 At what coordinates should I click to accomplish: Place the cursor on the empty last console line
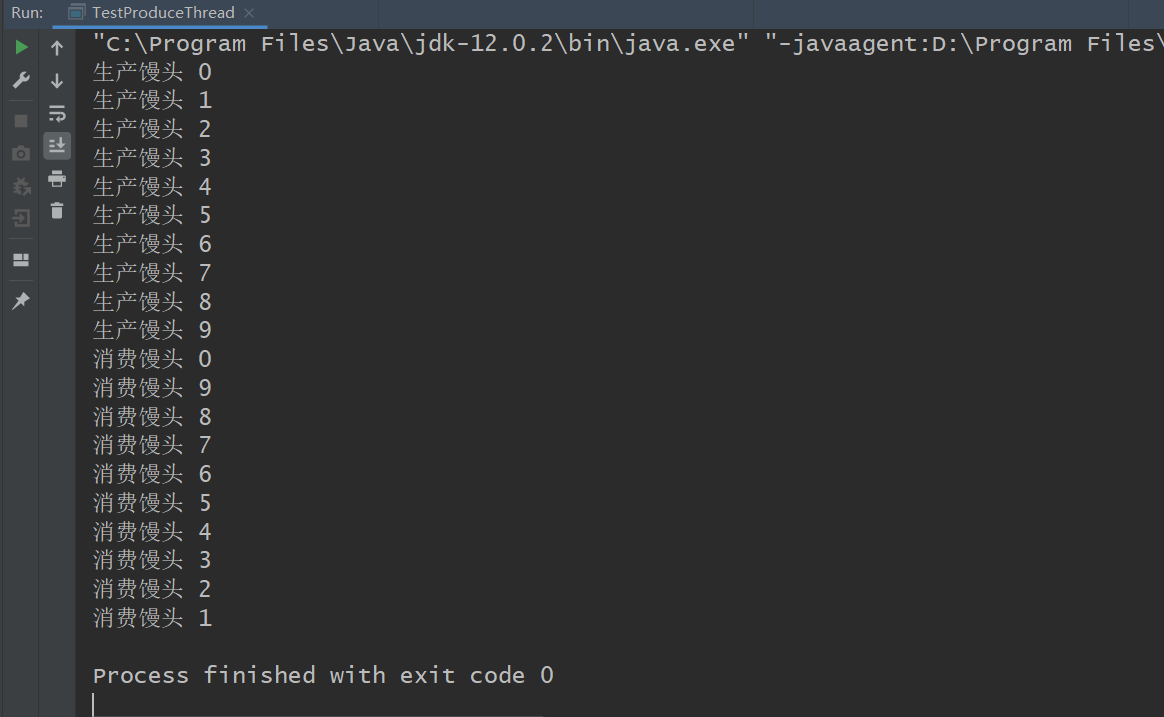coord(319,704)
